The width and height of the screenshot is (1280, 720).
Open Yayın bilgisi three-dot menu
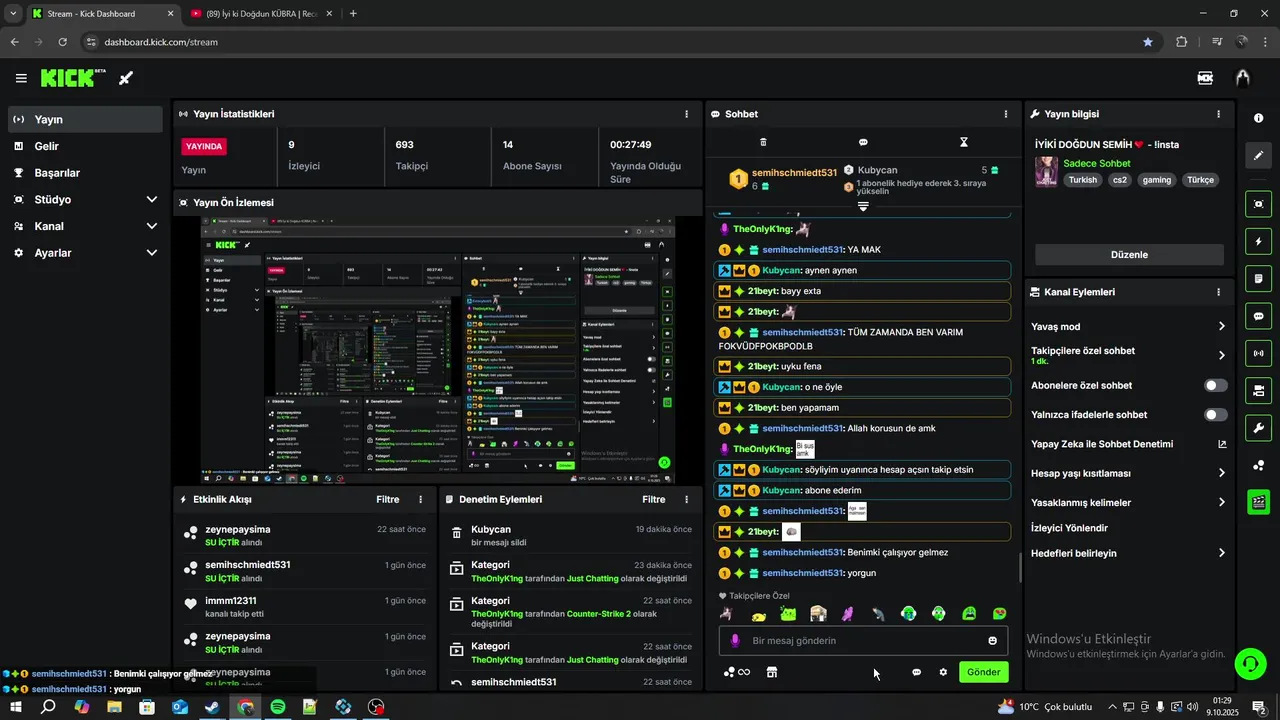click(x=1218, y=114)
